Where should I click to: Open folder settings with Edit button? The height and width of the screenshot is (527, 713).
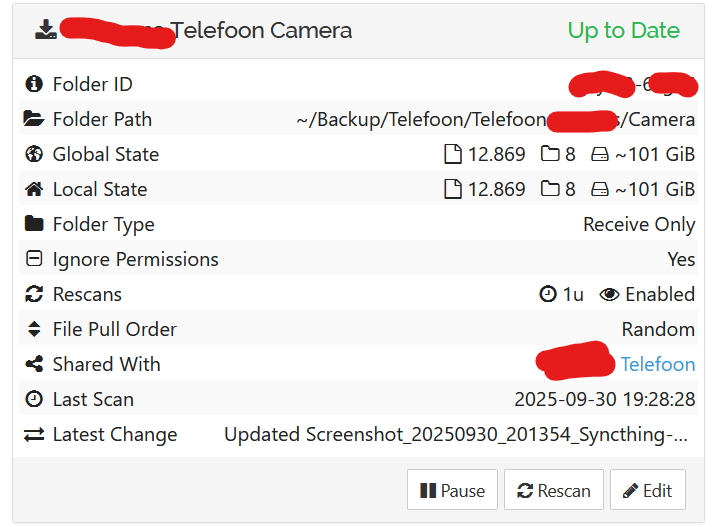pyautogui.click(x=647, y=490)
